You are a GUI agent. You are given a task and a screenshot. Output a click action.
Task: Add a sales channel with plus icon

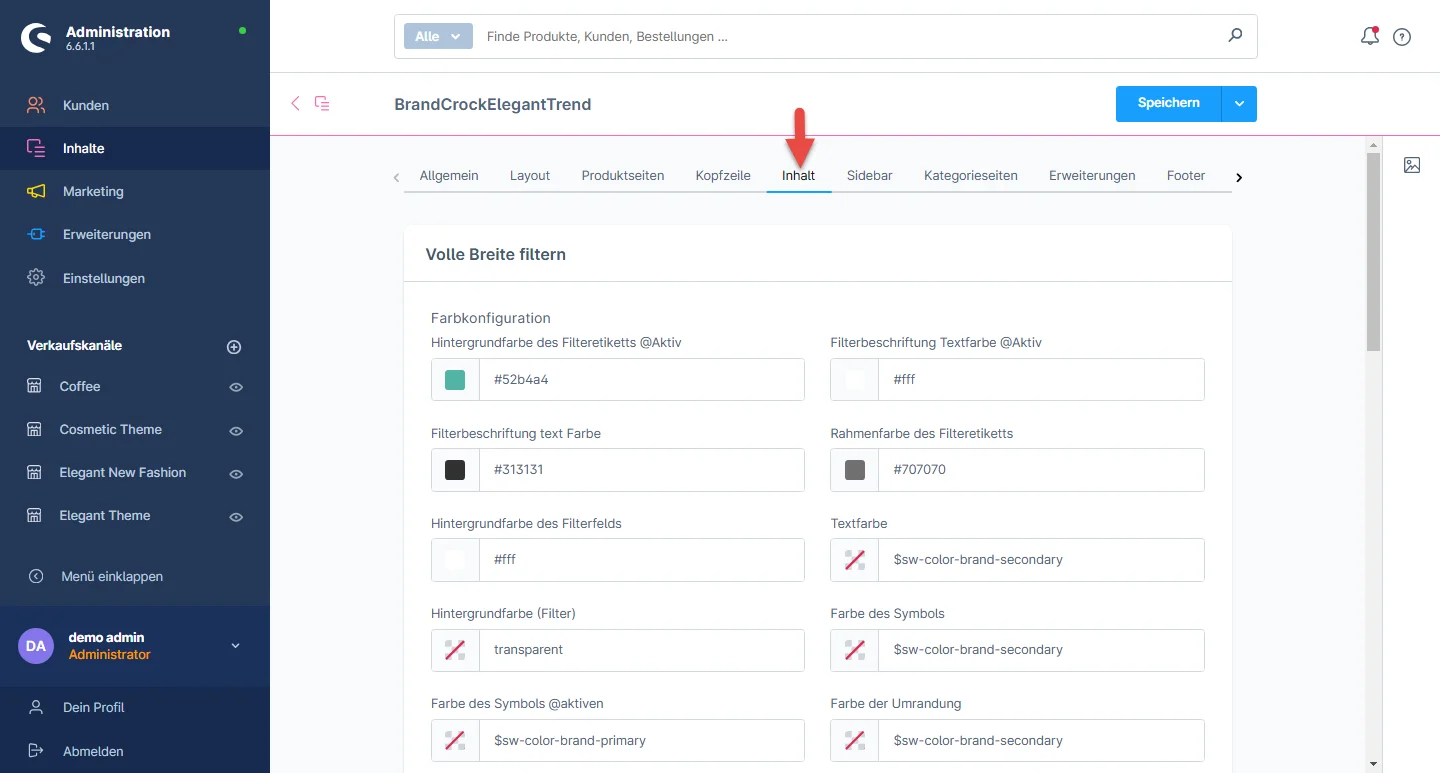[x=234, y=347]
